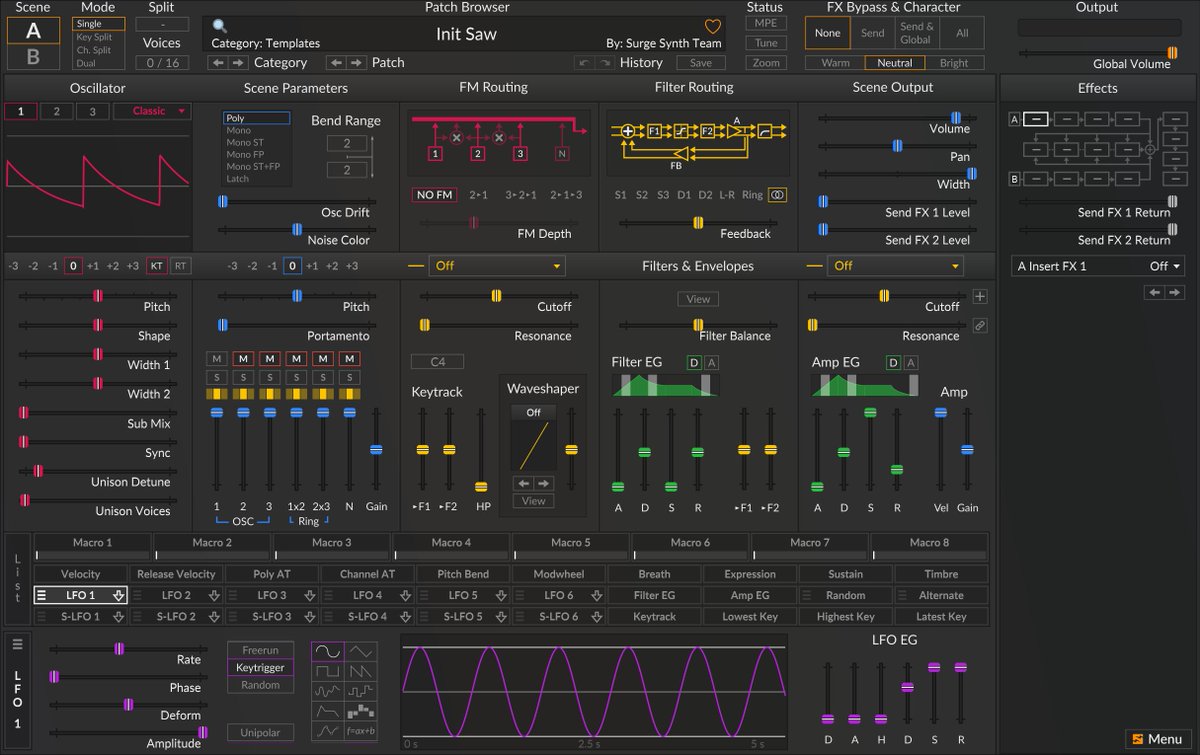The width and height of the screenshot is (1200, 755).
Task: Click the patch search magnifier icon
Action: tap(219, 26)
